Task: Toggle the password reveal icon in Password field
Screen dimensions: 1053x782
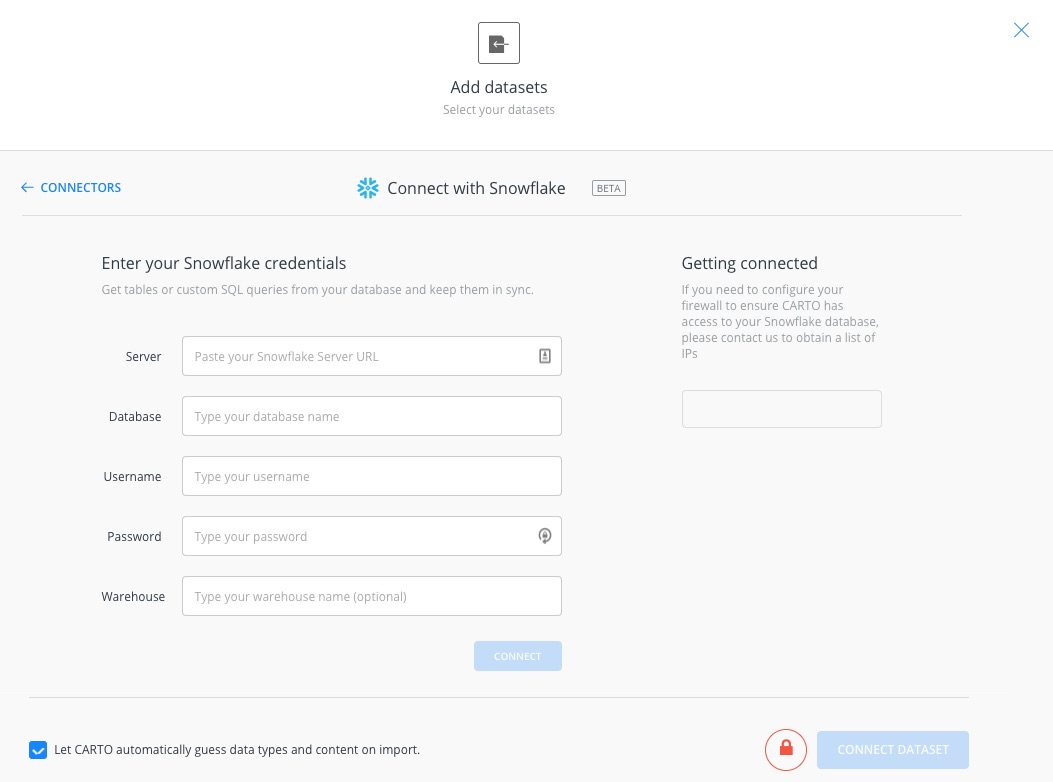Action: pos(544,536)
